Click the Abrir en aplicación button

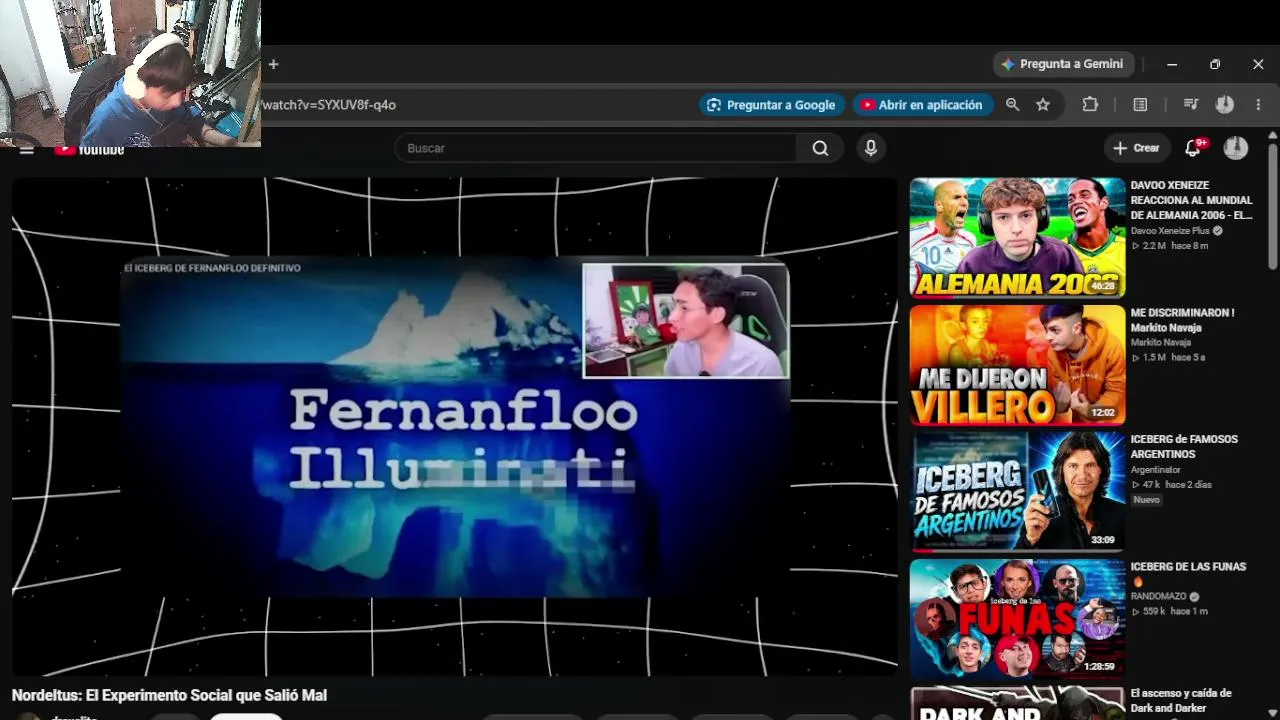922,105
